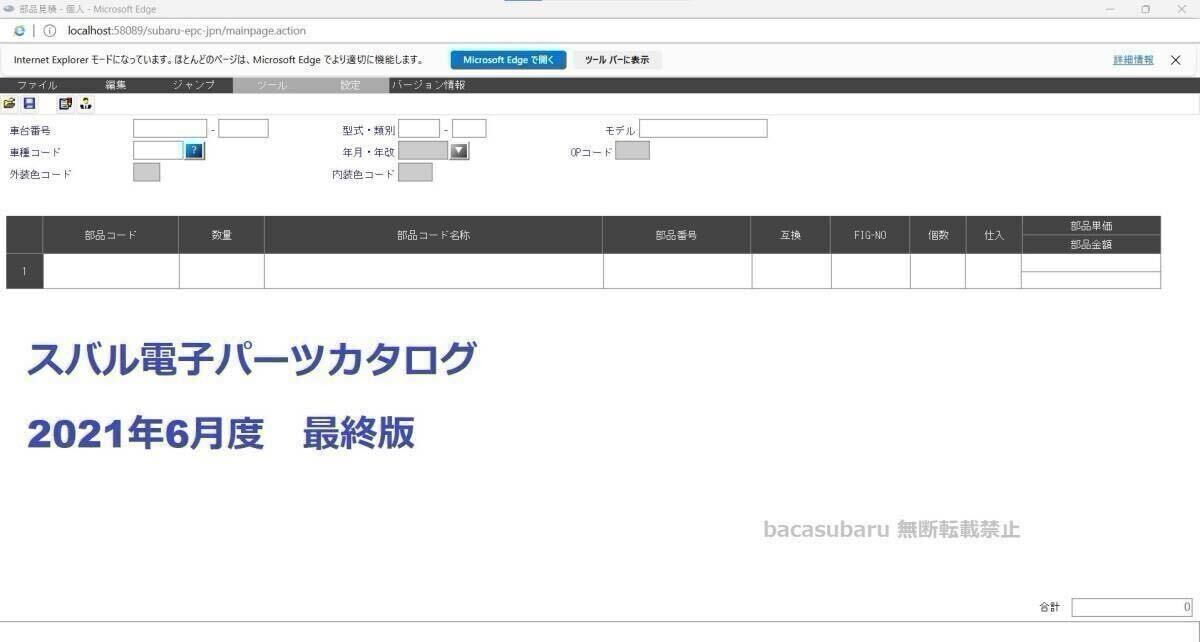This screenshot has width=1200, height=642.
Task: Click the 部品コード cell in row 1
Action: [x=111, y=271]
